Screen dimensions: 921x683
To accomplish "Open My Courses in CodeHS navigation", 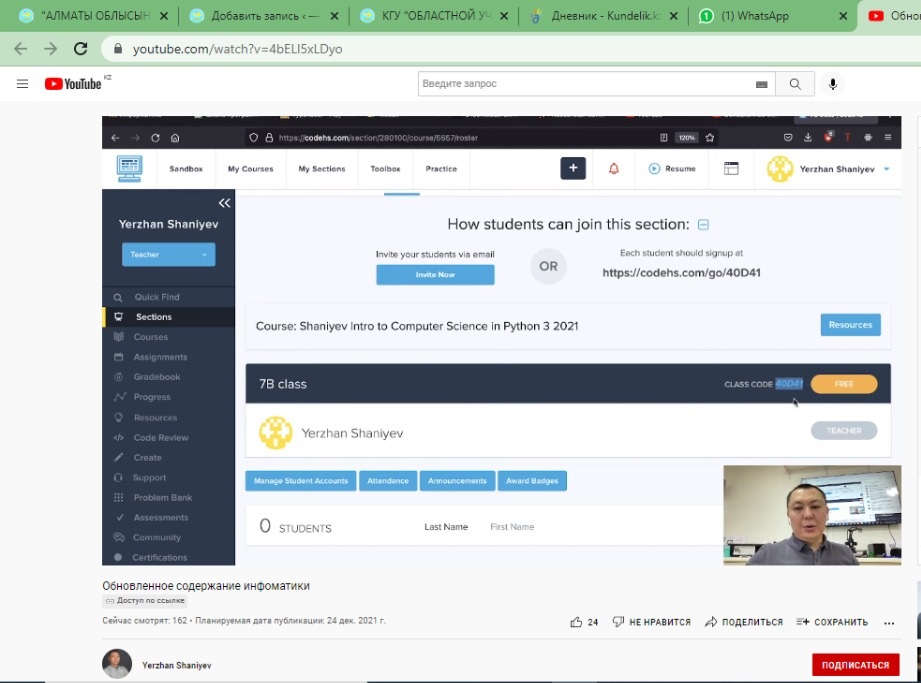I will (x=251, y=169).
